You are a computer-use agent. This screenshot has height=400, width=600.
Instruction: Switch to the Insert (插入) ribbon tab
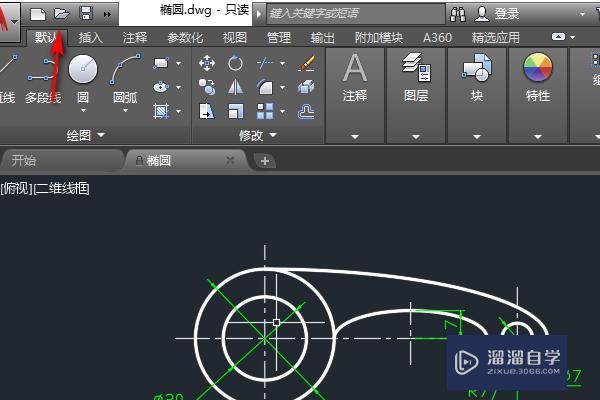click(x=91, y=38)
